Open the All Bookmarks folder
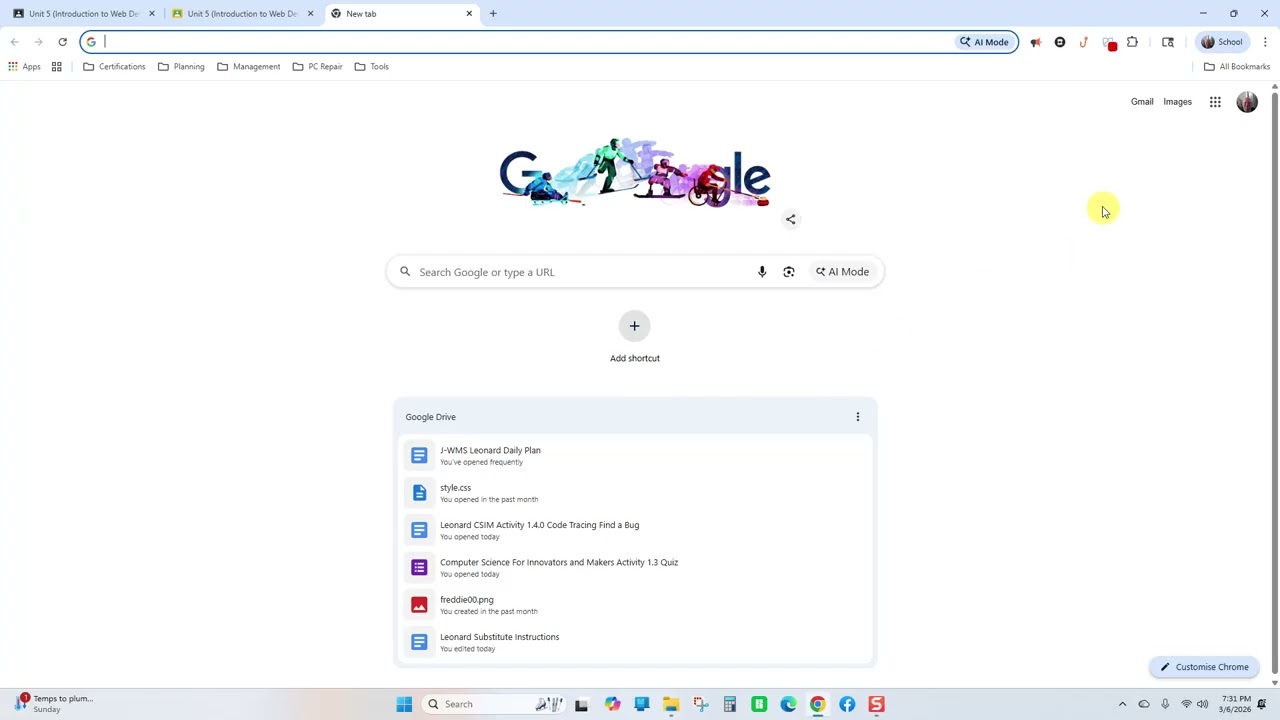 point(1237,66)
